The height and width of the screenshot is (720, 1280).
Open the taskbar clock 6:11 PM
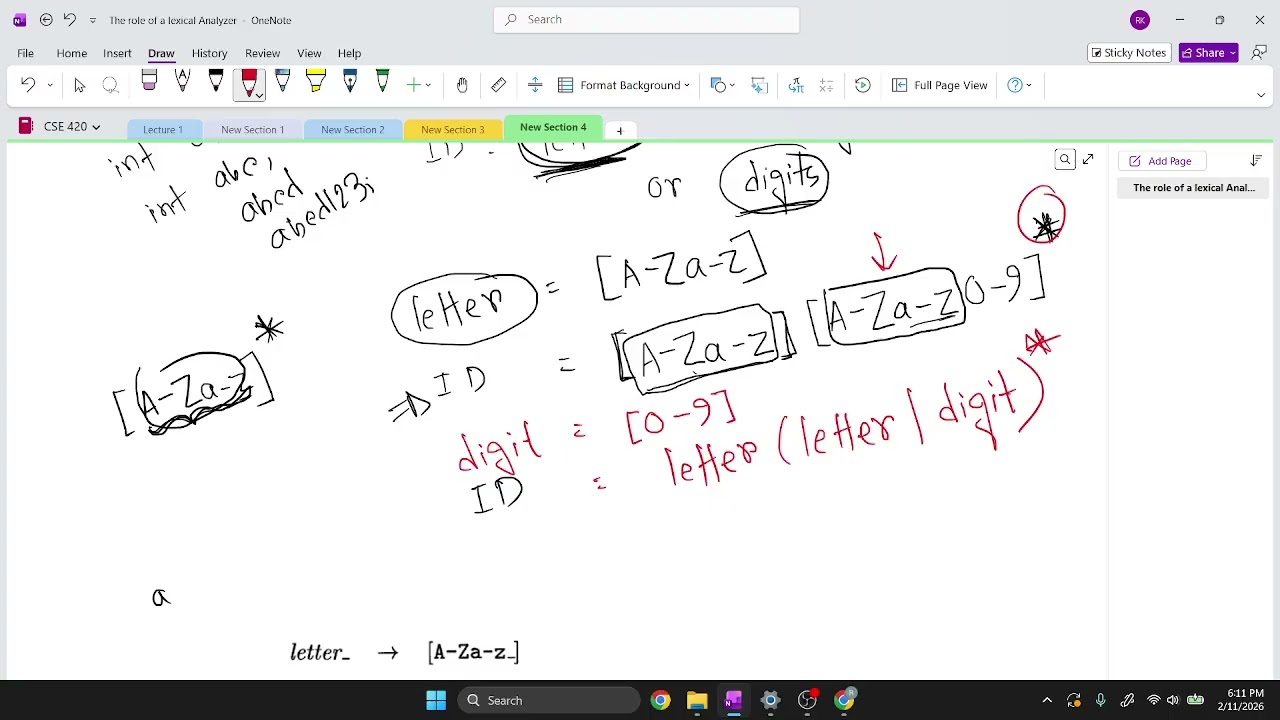pos(1244,700)
